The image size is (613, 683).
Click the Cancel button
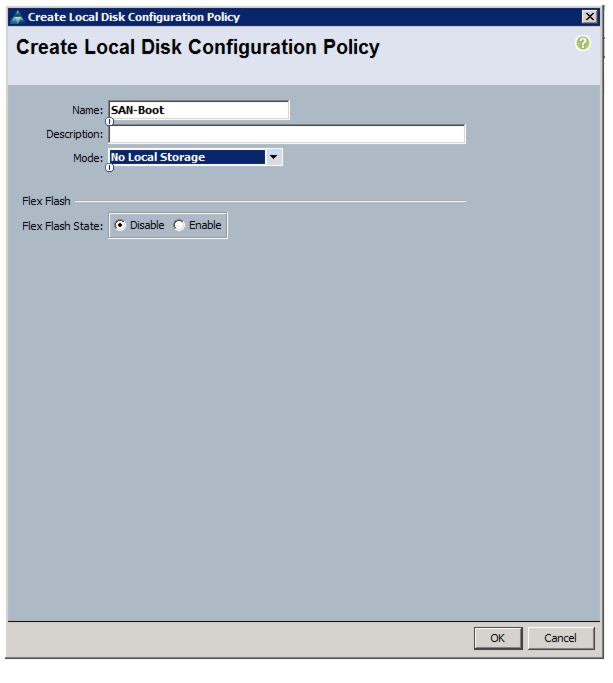[x=560, y=638]
